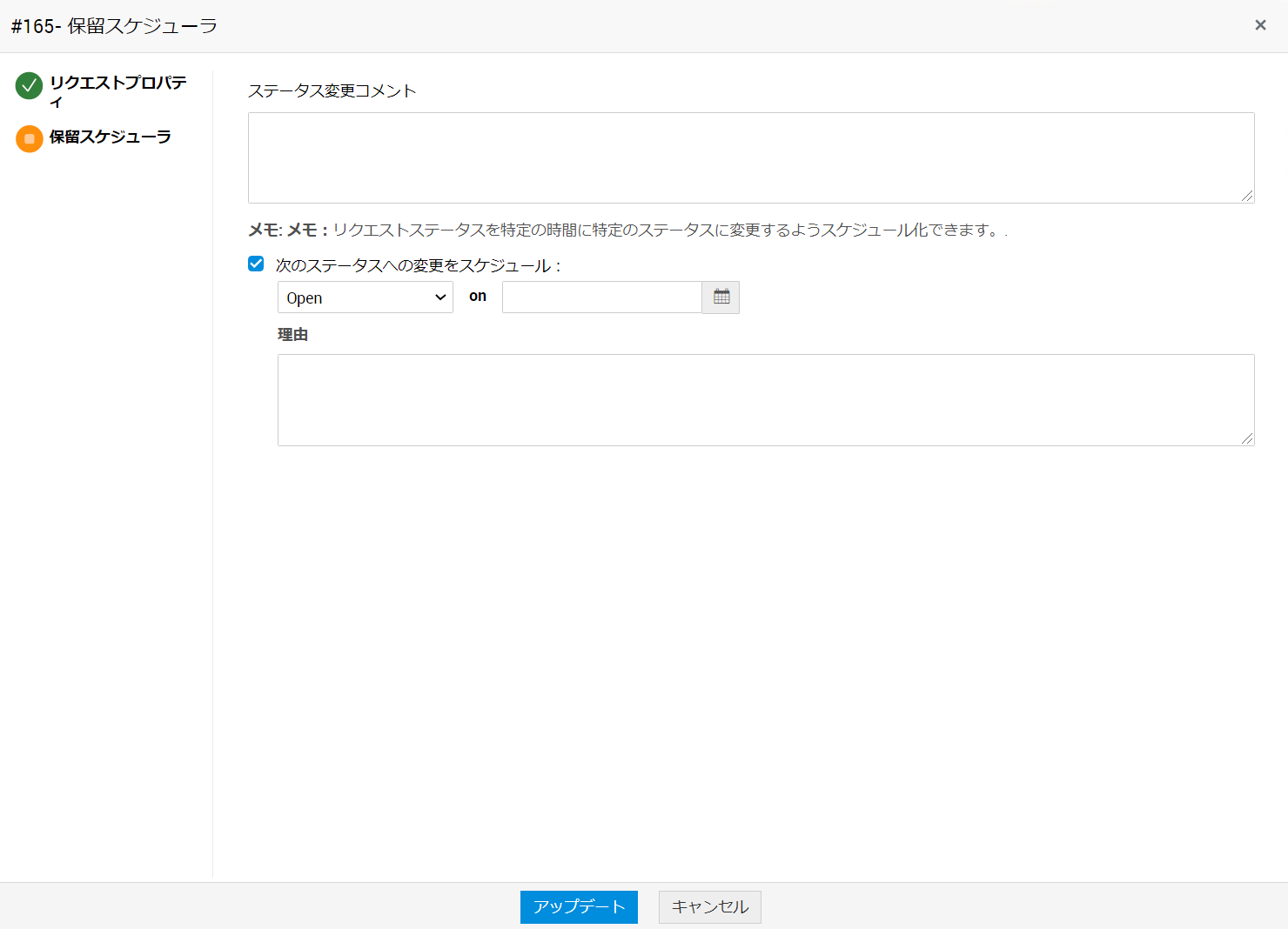
Task: Select the 保留スケジューラ step label
Action: coord(110,137)
